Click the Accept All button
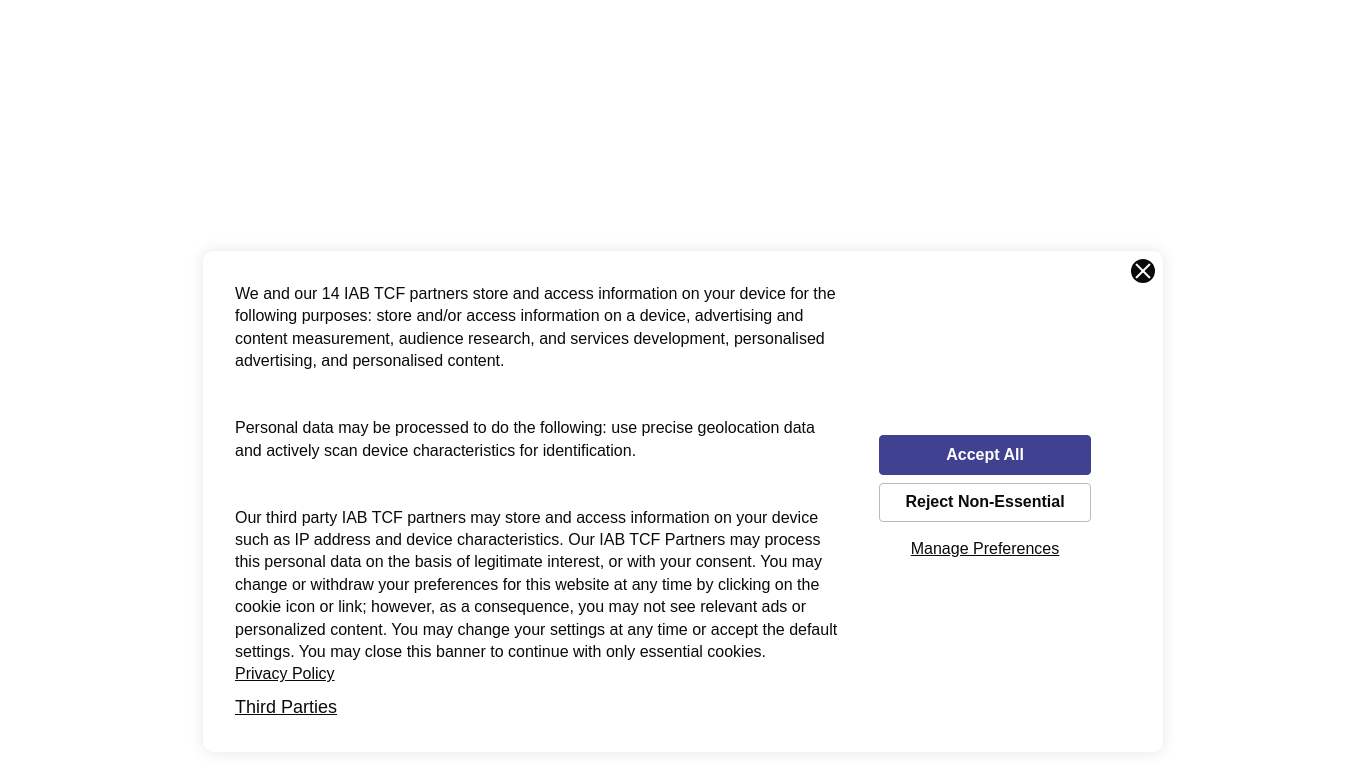 coord(985,455)
